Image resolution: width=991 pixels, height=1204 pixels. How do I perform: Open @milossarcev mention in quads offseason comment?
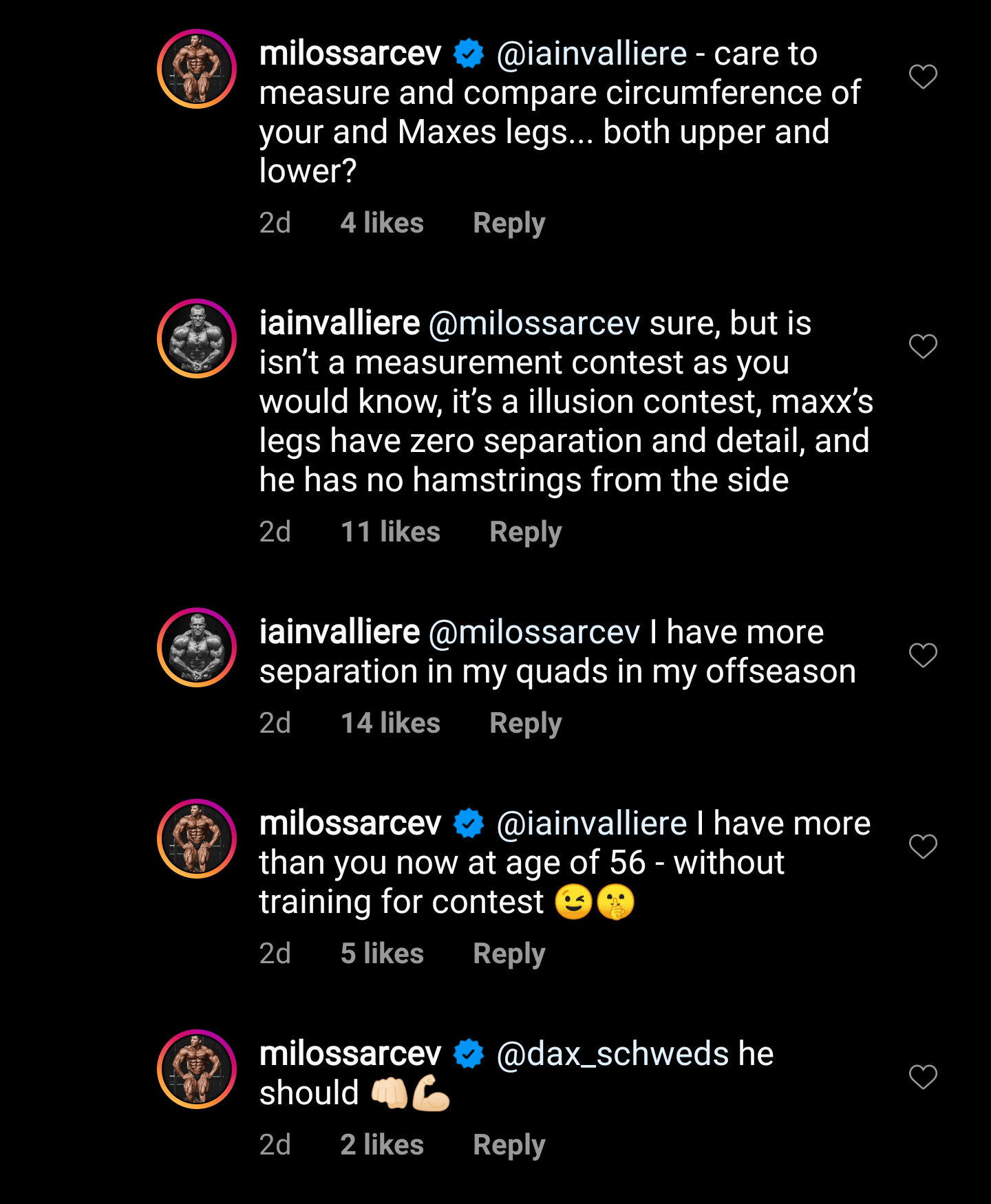534,632
